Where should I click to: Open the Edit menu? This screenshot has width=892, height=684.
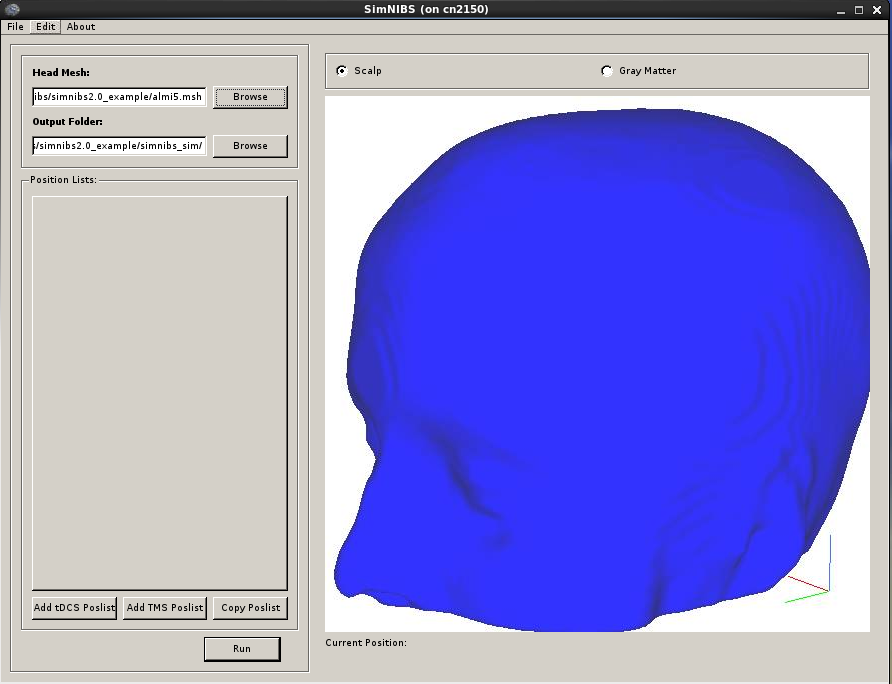tap(46, 27)
